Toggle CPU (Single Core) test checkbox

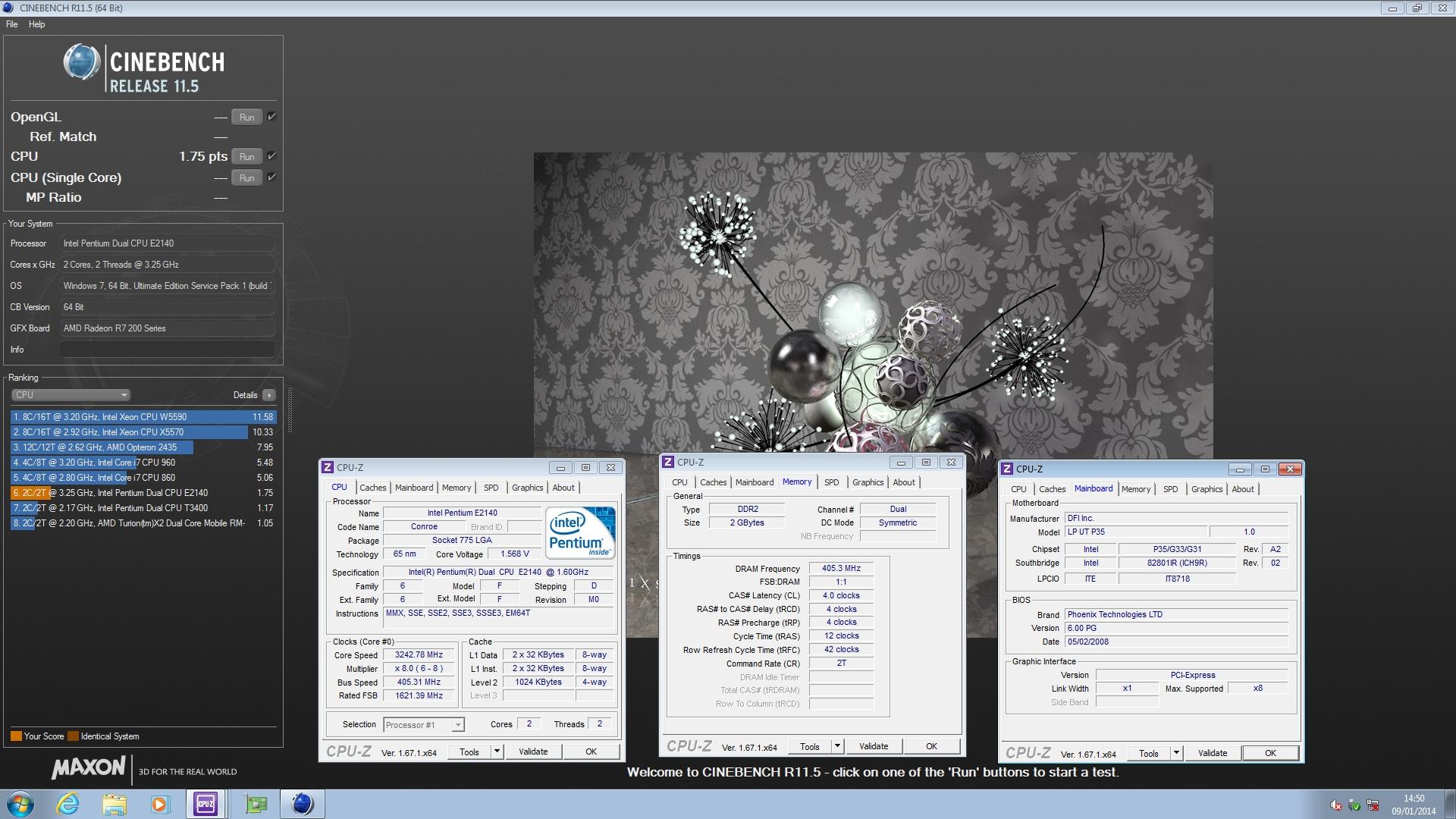coord(271,177)
